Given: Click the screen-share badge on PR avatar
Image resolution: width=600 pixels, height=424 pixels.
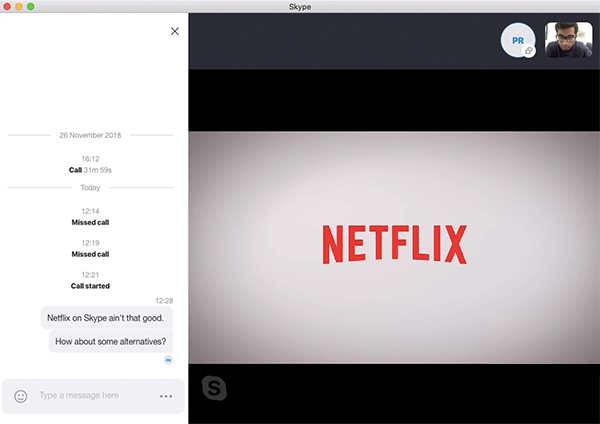Looking at the screenshot, I should click(x=529, y=51).
